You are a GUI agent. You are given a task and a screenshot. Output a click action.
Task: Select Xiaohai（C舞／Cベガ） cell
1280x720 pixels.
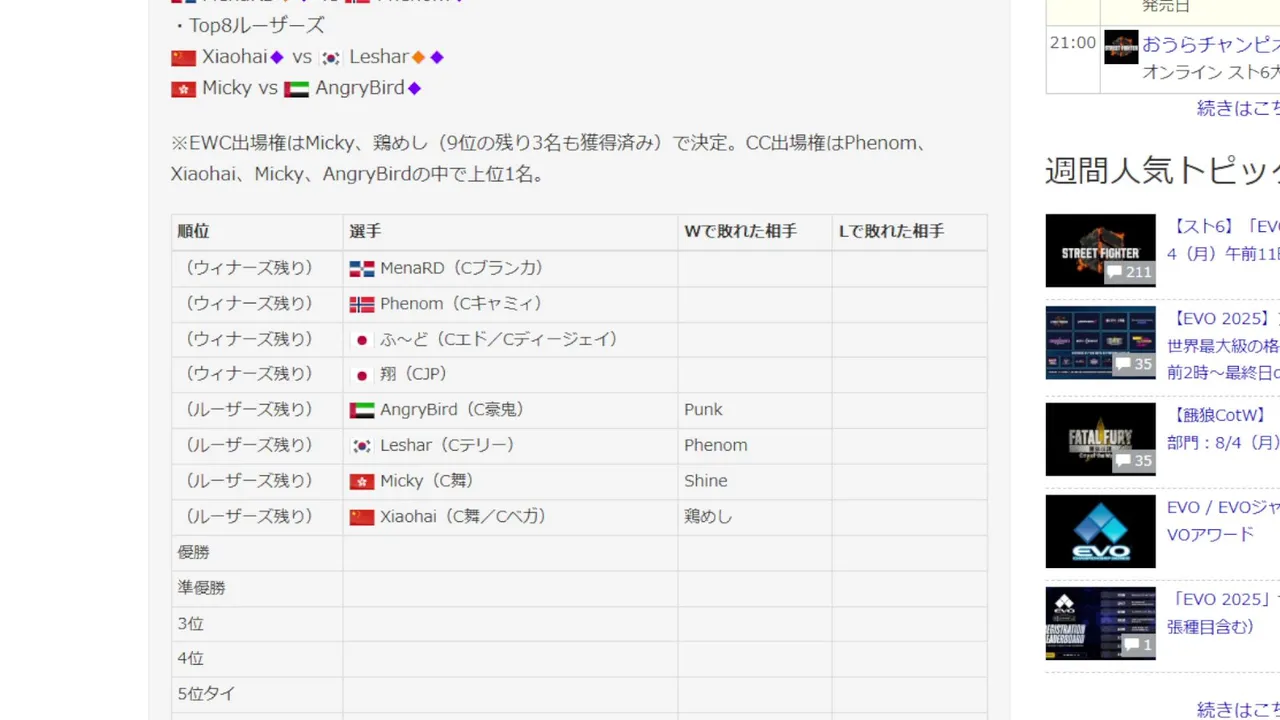click(x=510, y=517)
